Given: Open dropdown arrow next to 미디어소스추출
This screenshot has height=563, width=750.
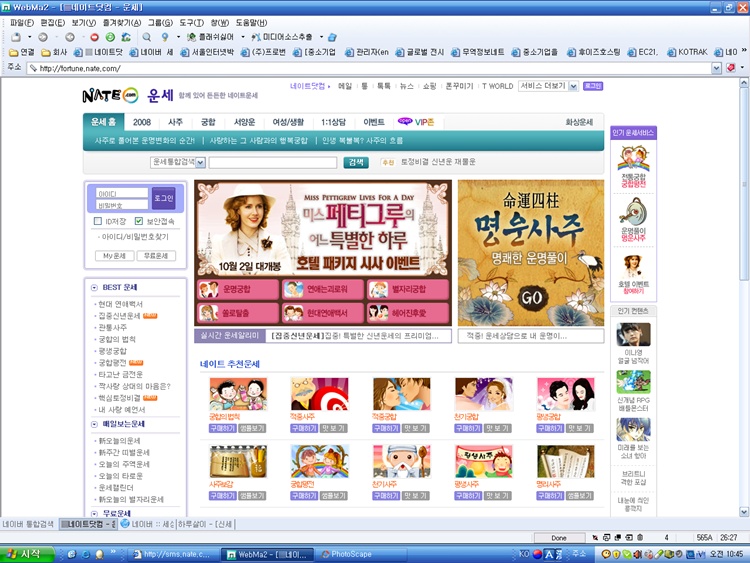Looking at the screenshot, I should point(321,37).
